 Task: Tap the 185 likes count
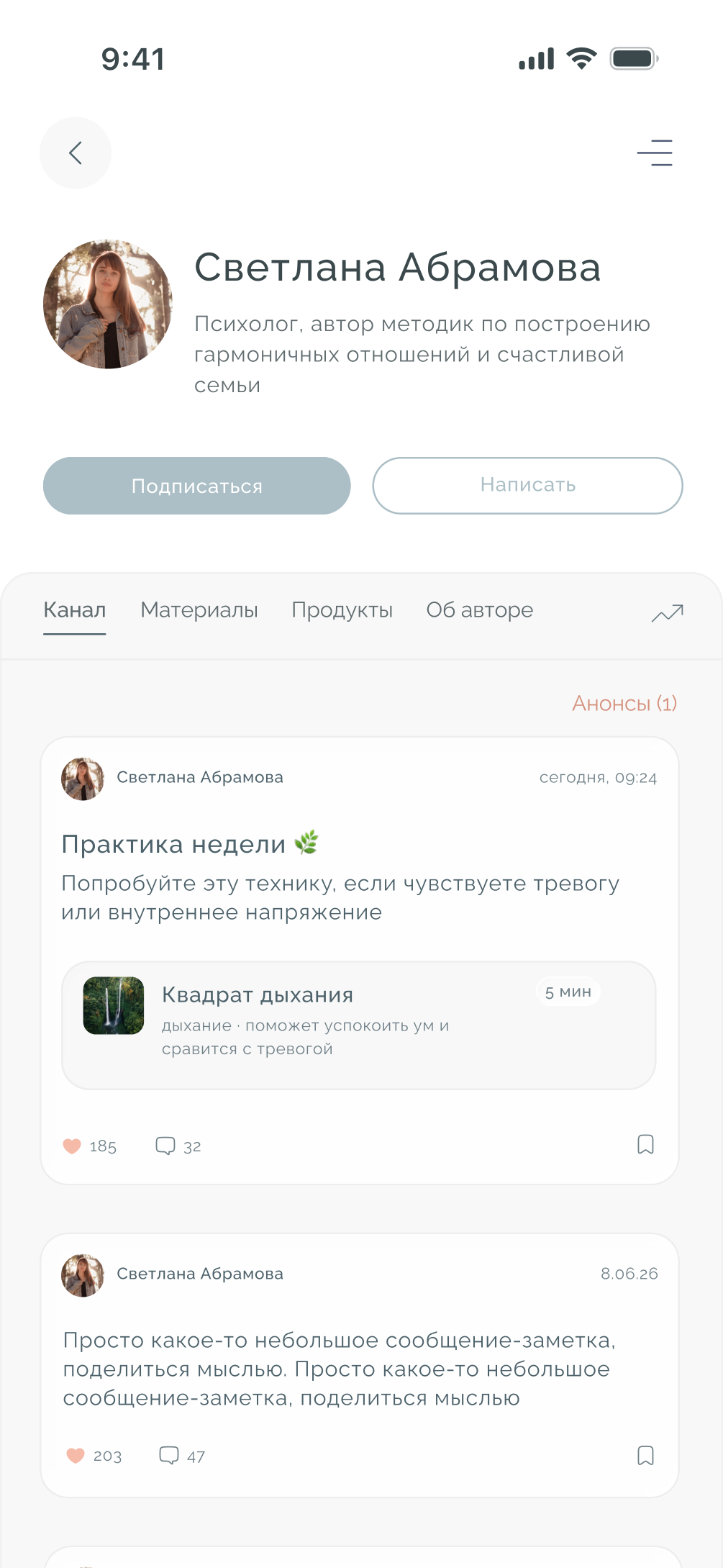tap(103, 1146)
